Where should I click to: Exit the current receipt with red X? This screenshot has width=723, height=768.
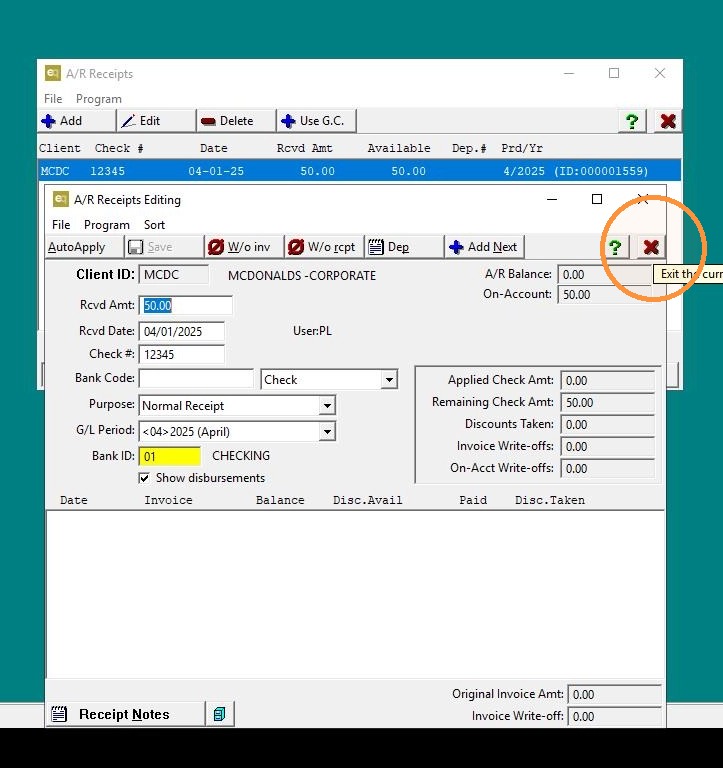(651, 247)
